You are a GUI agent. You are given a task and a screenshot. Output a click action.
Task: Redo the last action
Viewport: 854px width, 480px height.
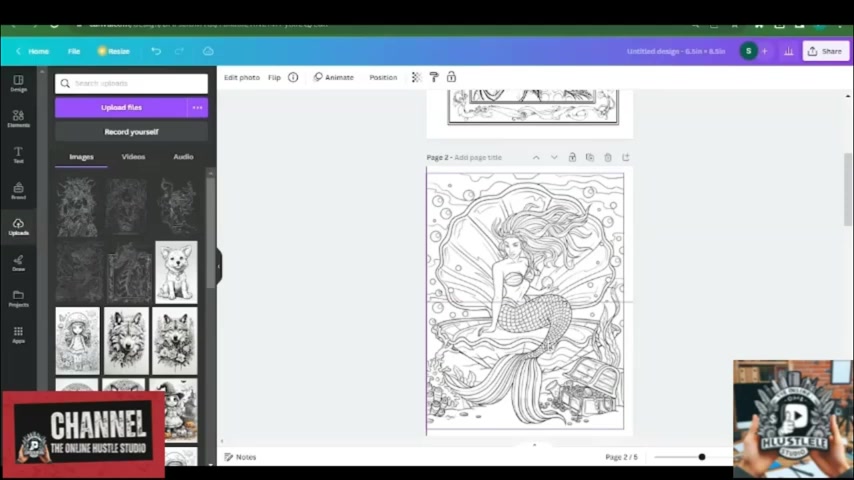(179, 51)
